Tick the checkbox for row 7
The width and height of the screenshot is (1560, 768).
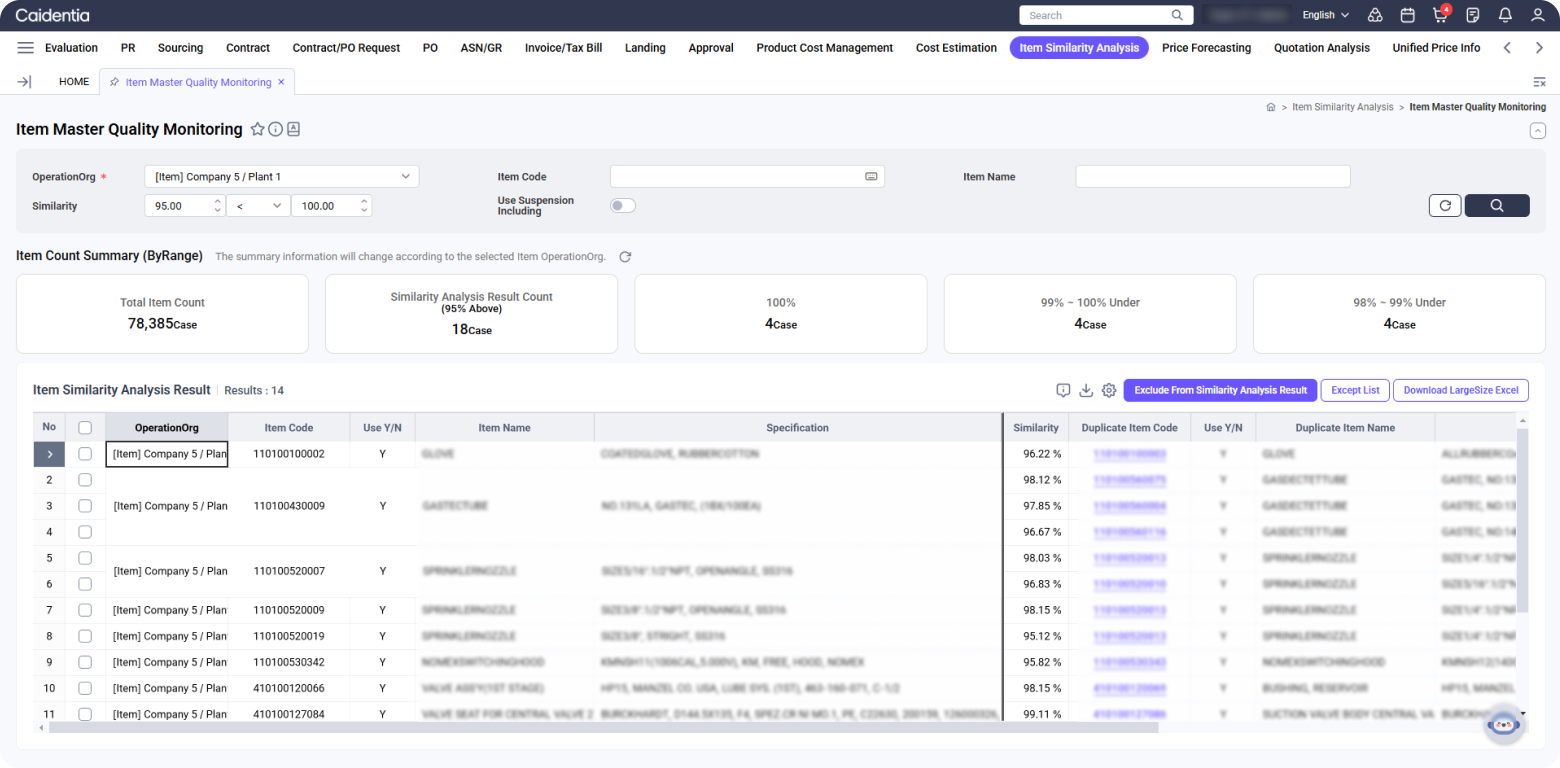(85, 610)
